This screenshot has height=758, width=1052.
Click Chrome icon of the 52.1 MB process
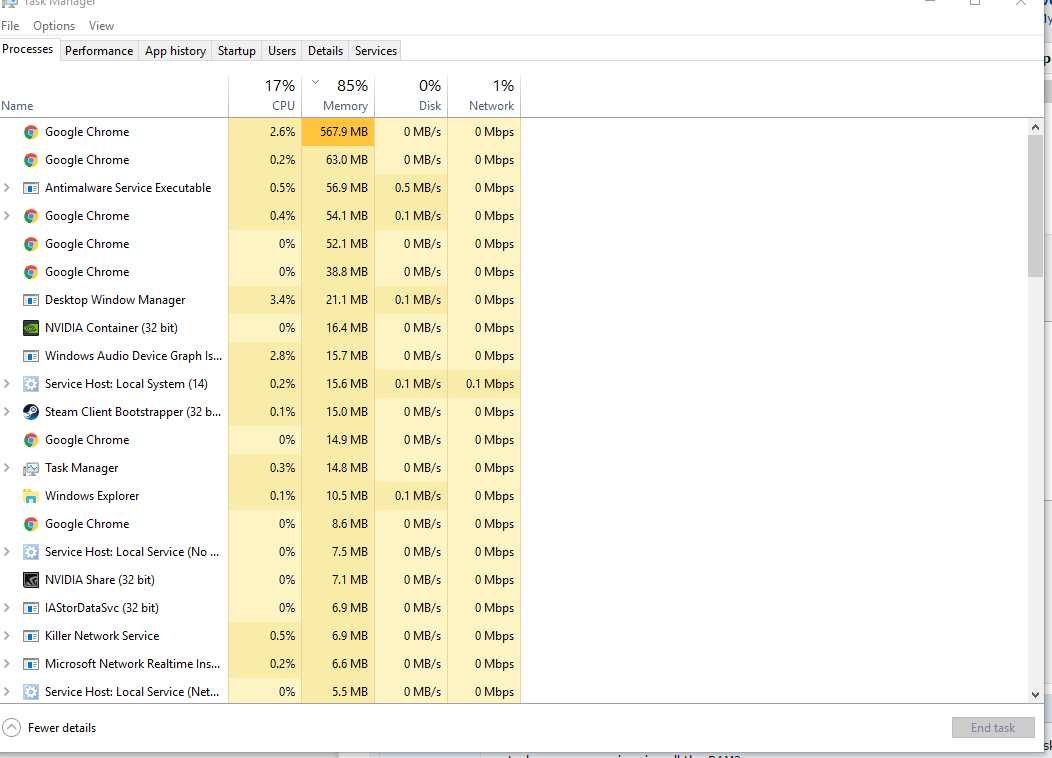31,244
